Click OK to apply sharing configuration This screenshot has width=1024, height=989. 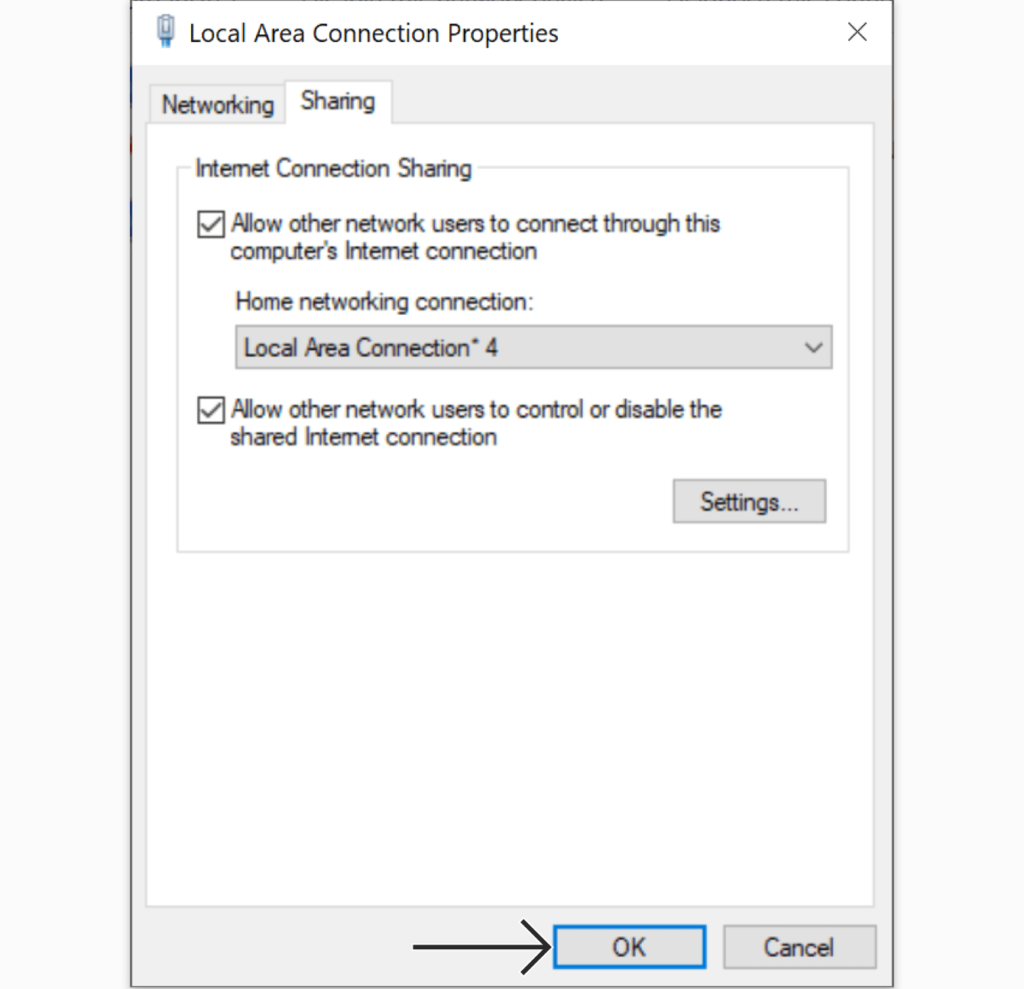(x=628, y=947)
